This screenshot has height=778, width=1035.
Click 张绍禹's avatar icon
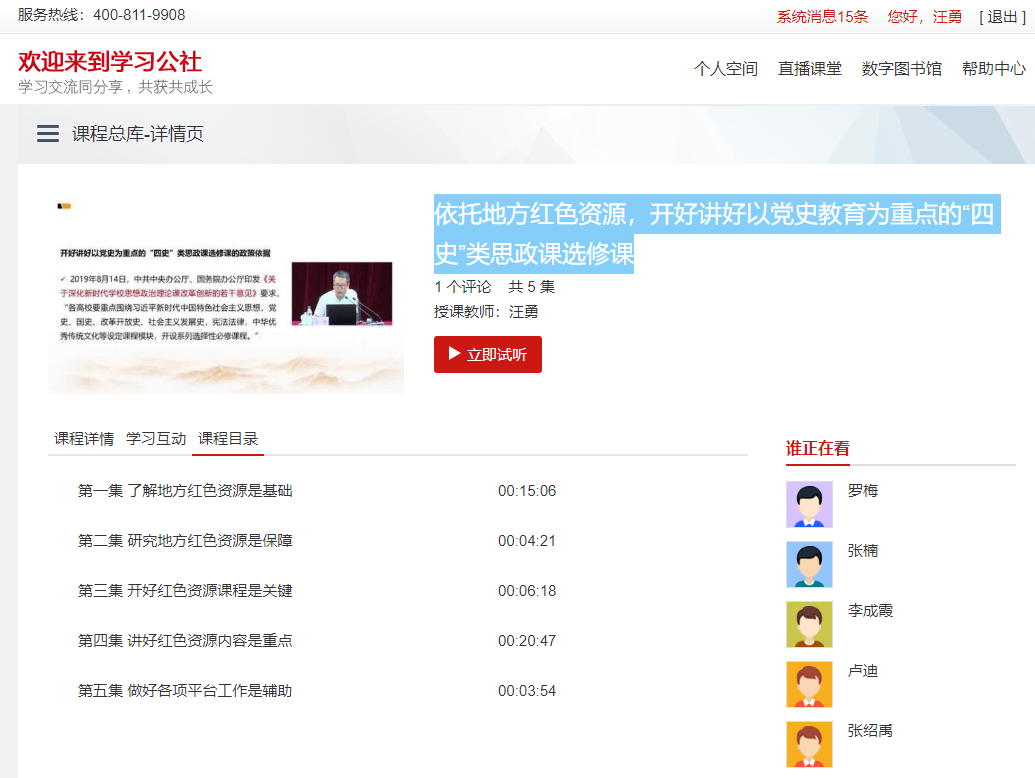(x=809, y=744)
